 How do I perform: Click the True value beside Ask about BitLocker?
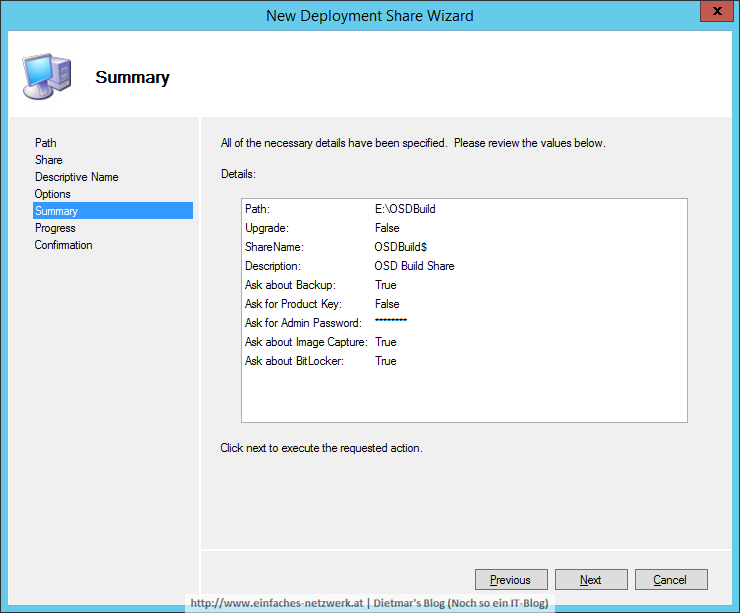coord(386,361)
